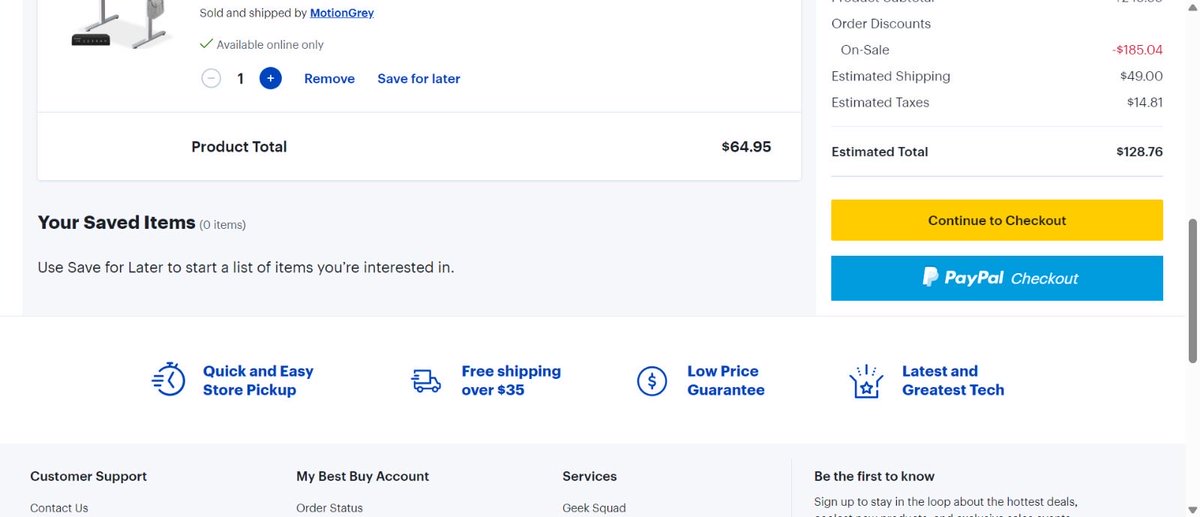This screenshot has width=1200, height=517.
Task: Open Order Status footer link
Action: click(x=330, y=508)
